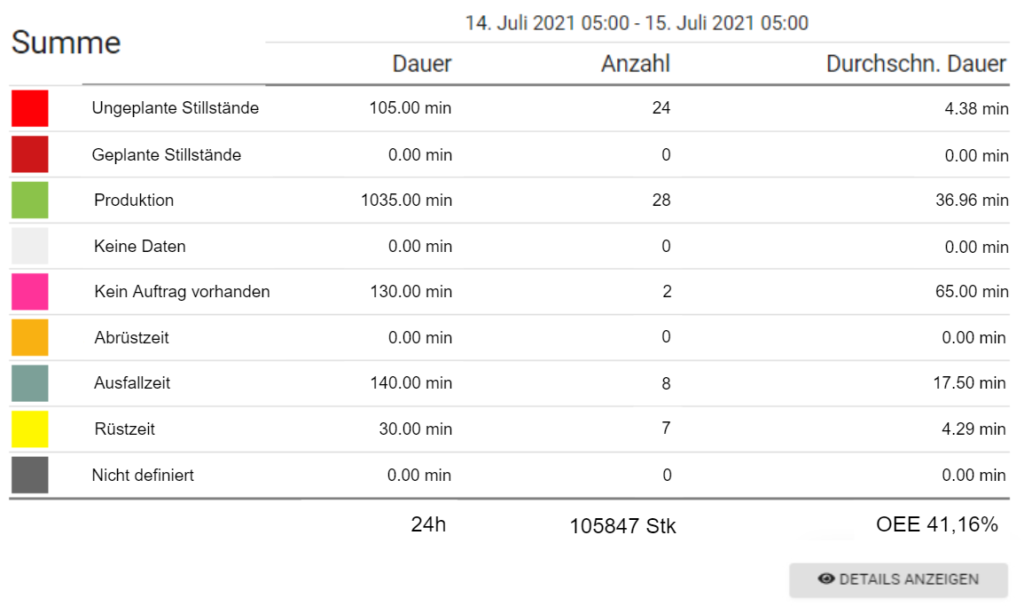The width and height of the screenshot is (1024, 606).
Task: Click the orange Abrüstzeit color swatch
Action: pos(30,337)
